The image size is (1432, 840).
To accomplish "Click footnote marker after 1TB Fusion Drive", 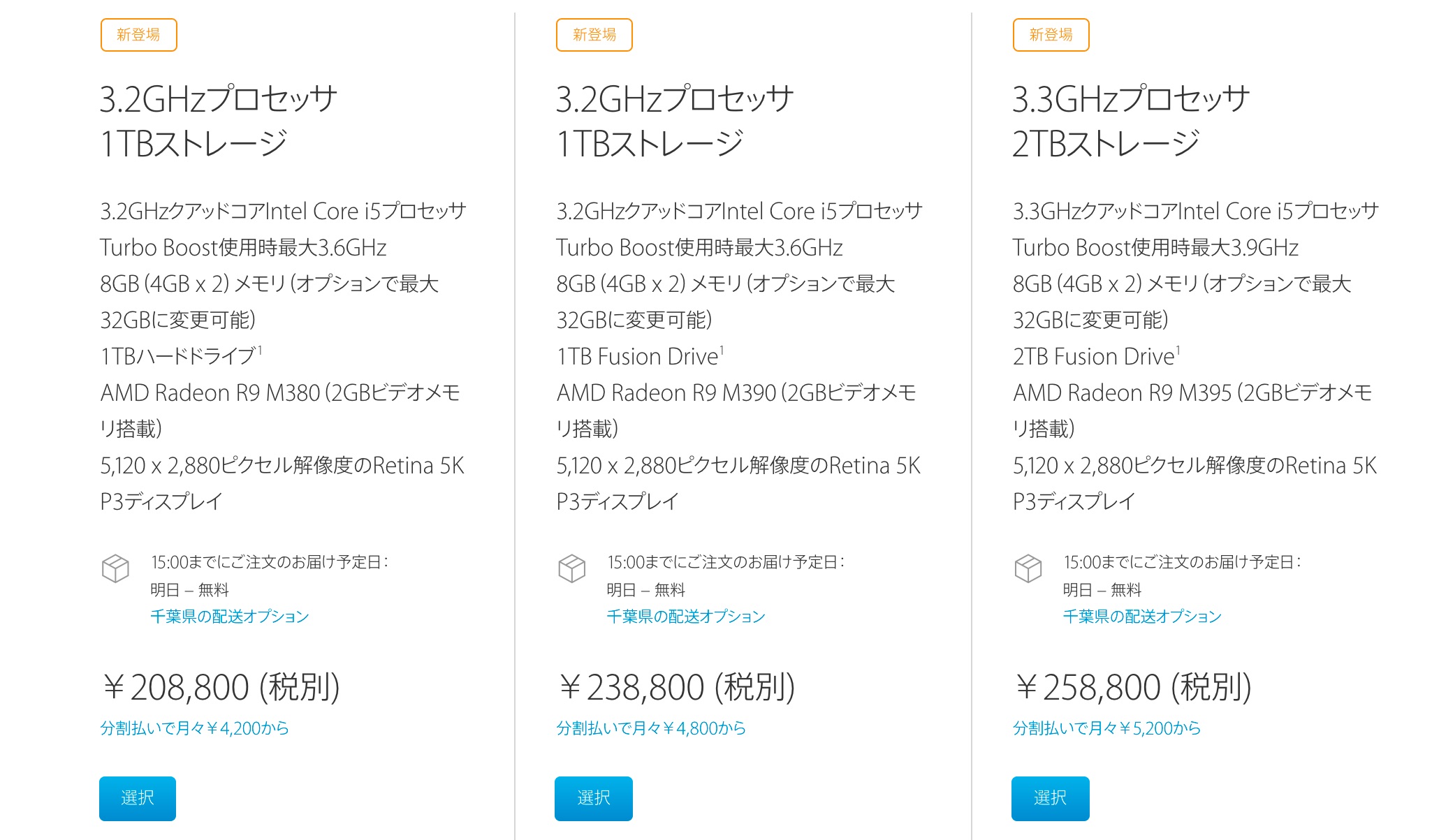I will click(722, 351).
